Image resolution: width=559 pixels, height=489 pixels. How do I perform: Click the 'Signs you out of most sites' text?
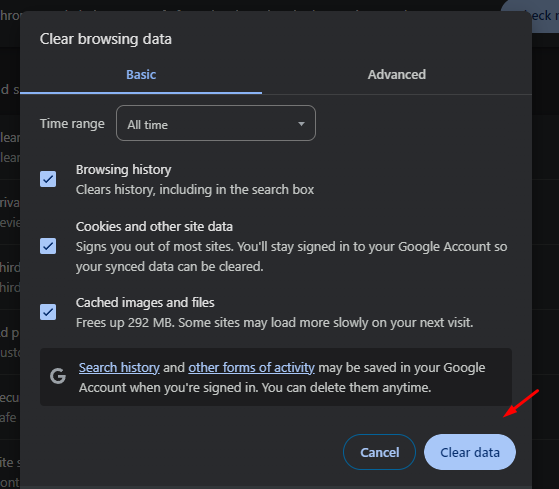291,257
